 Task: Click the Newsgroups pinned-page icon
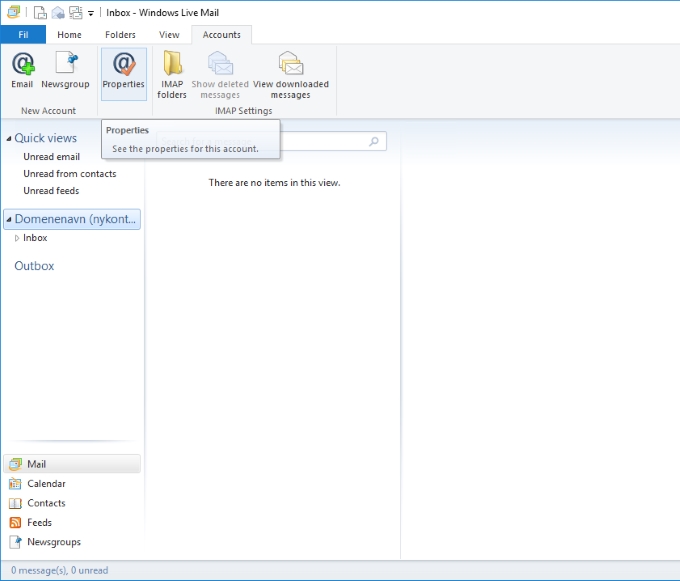tap(15, 542)
